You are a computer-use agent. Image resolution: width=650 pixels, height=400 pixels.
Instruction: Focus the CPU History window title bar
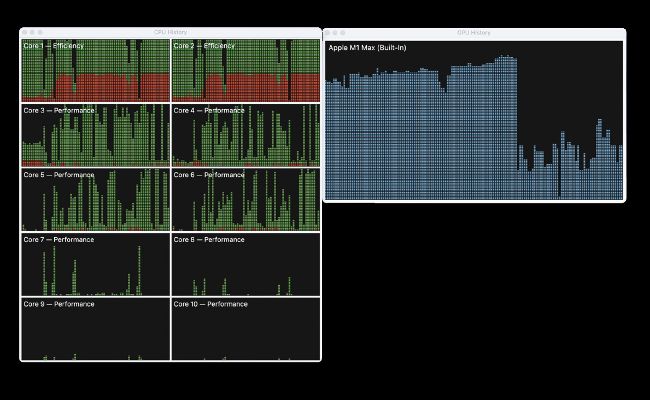click(170, 33)
